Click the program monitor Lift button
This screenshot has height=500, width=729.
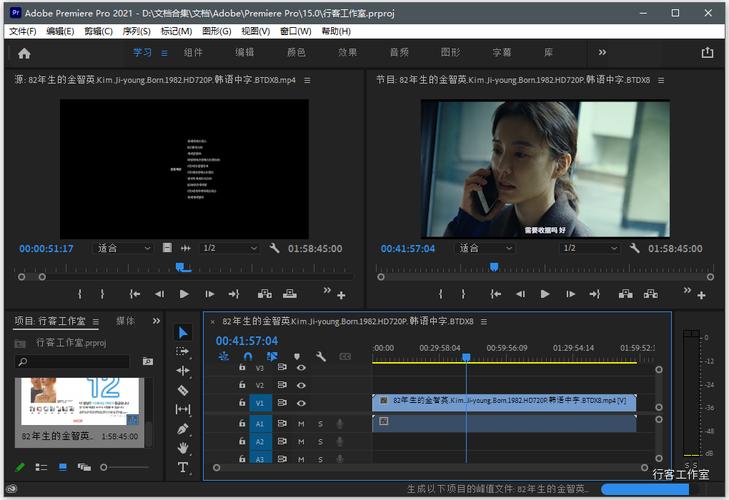tap(625, 294)
